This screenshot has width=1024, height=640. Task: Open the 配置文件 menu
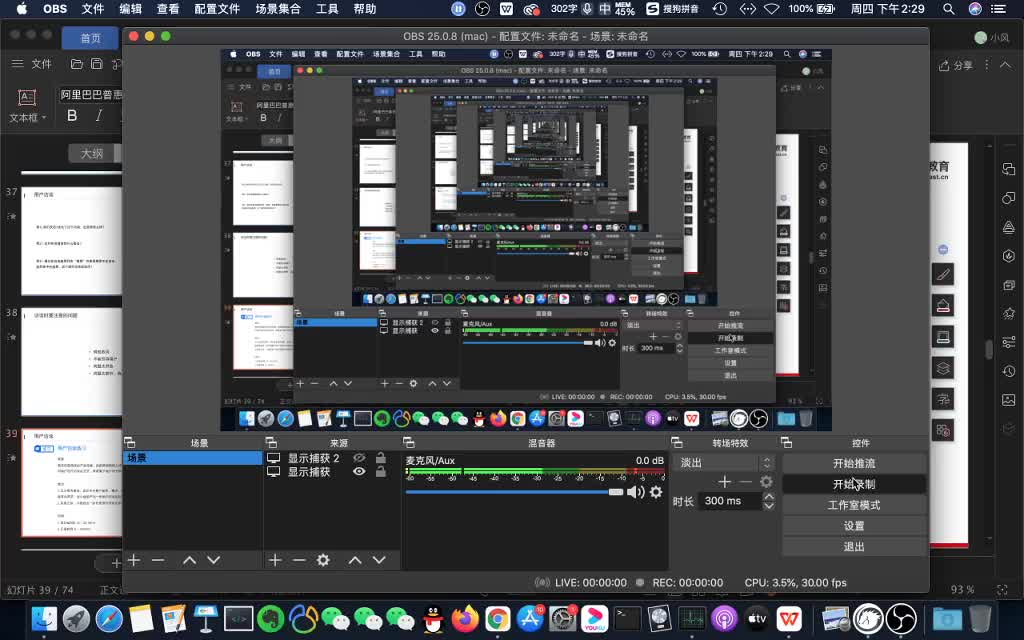(217, 8)
